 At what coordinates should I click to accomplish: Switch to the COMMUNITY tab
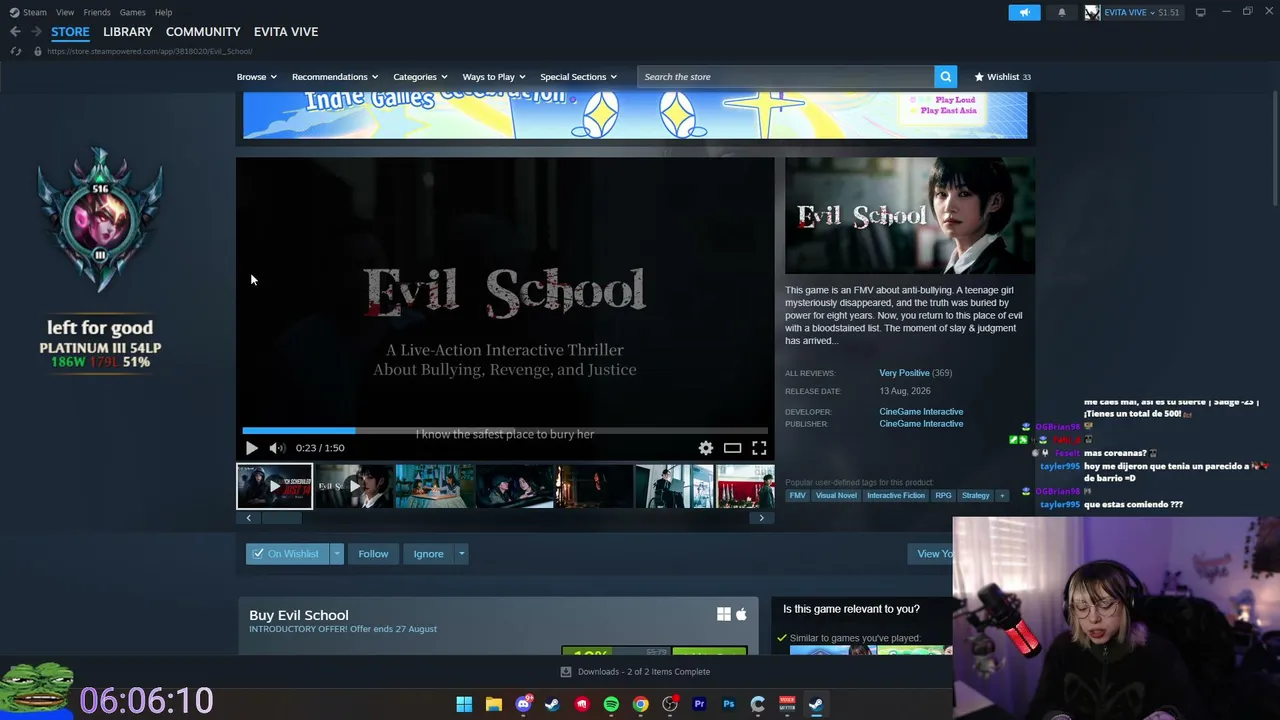pyautogui.click(x=203, y=32)
